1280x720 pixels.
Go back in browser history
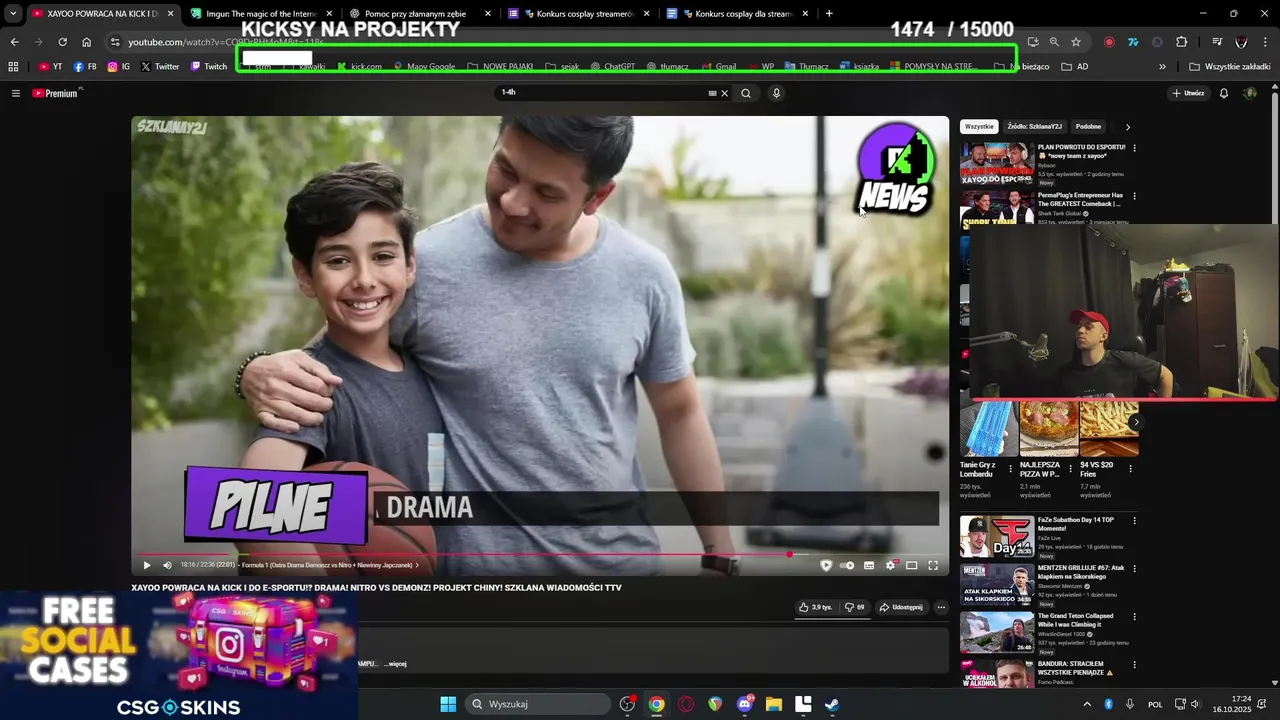click(x=14, y=42)
